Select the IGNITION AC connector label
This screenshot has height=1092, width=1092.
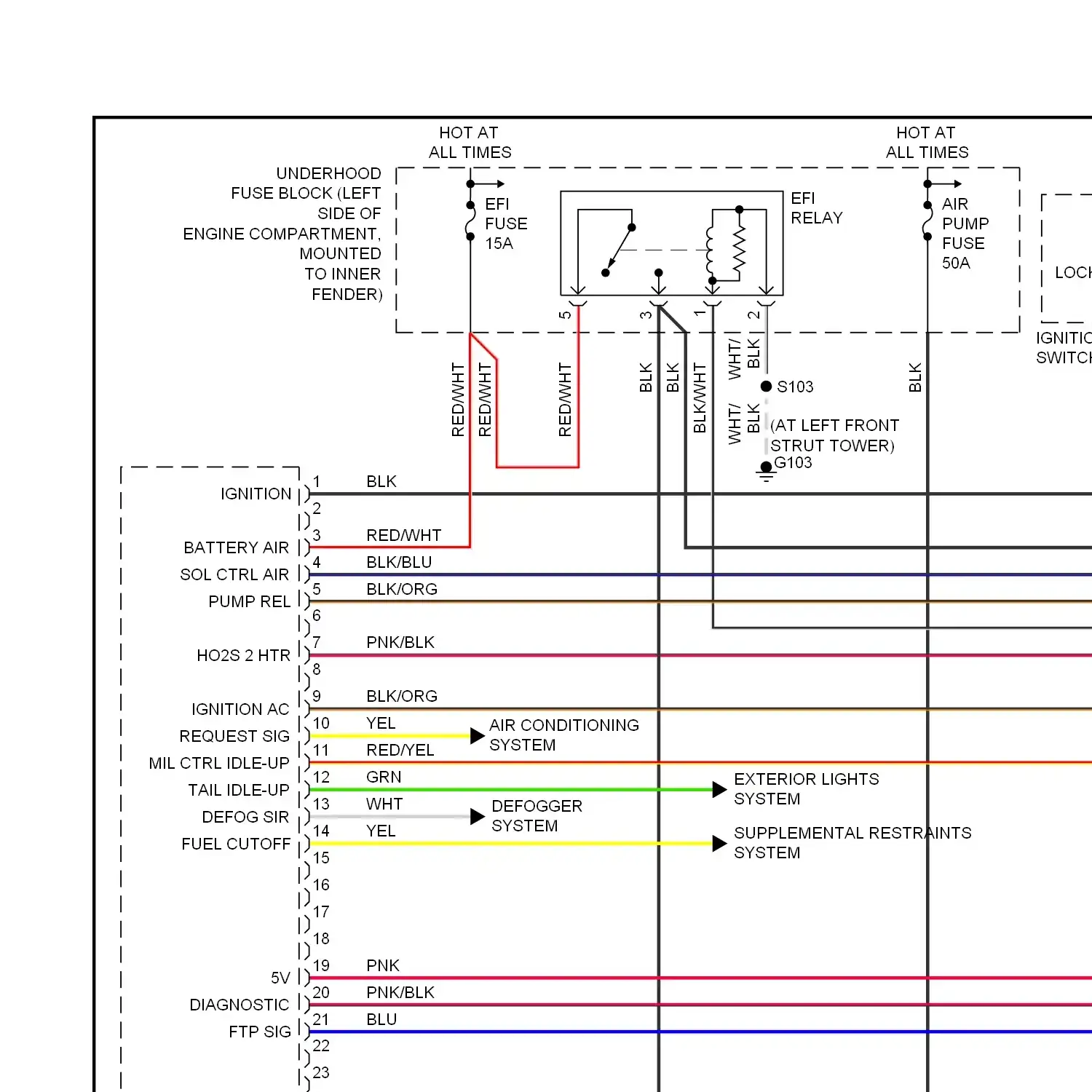pos(240,709)
